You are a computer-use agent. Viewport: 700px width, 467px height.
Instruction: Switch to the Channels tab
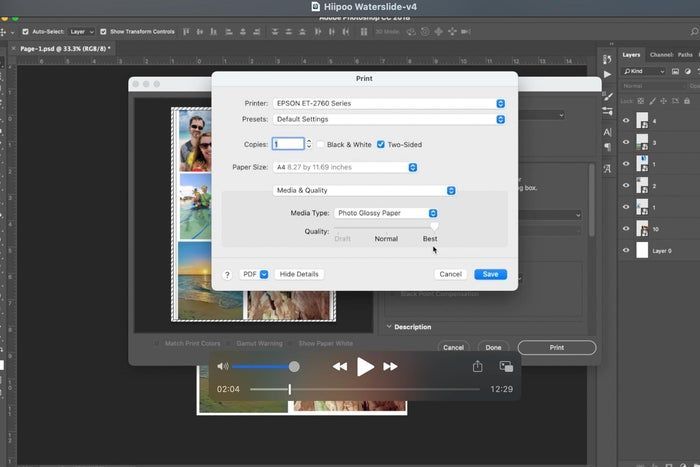click(x=661, y=55)
